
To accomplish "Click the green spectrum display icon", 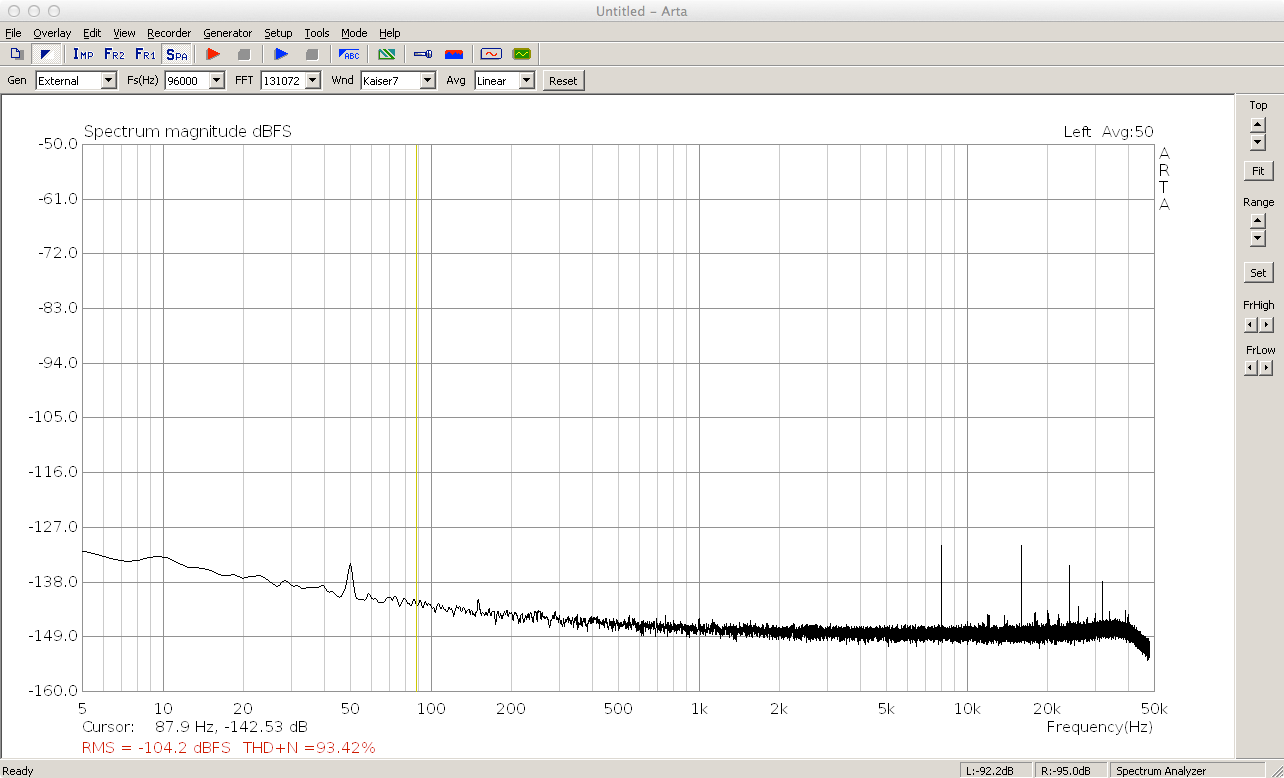I will click(x=522, y=54).
